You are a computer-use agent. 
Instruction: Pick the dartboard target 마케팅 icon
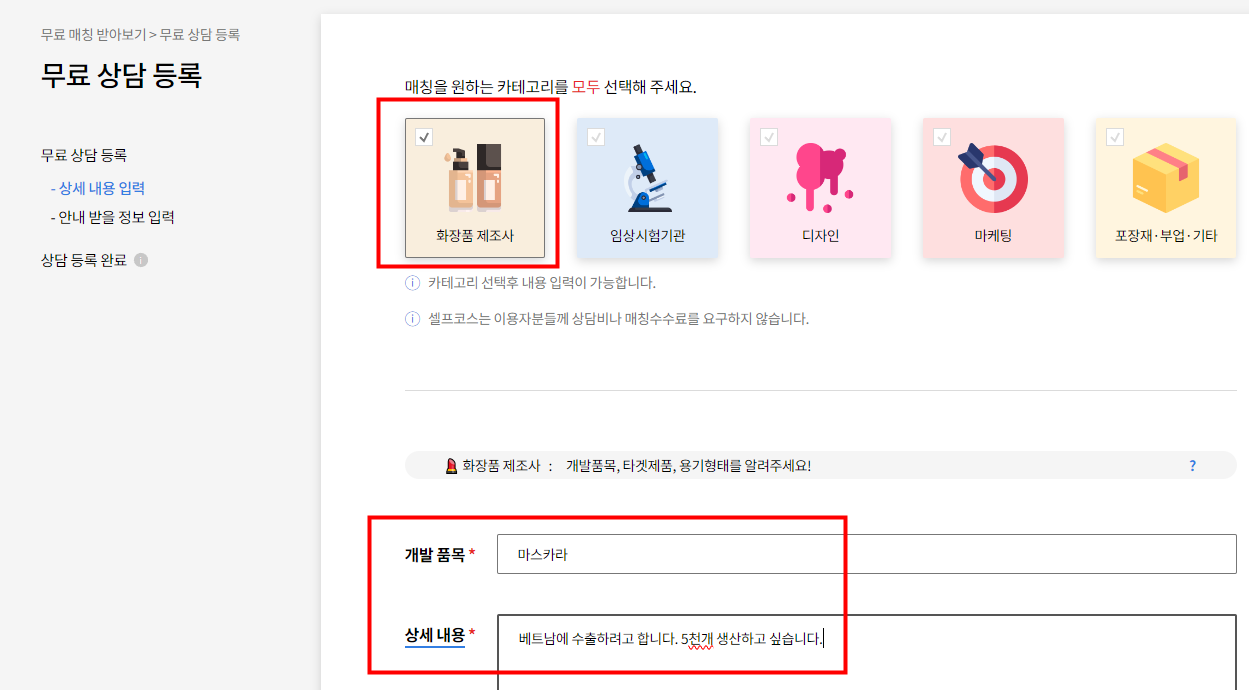(992, 178)
